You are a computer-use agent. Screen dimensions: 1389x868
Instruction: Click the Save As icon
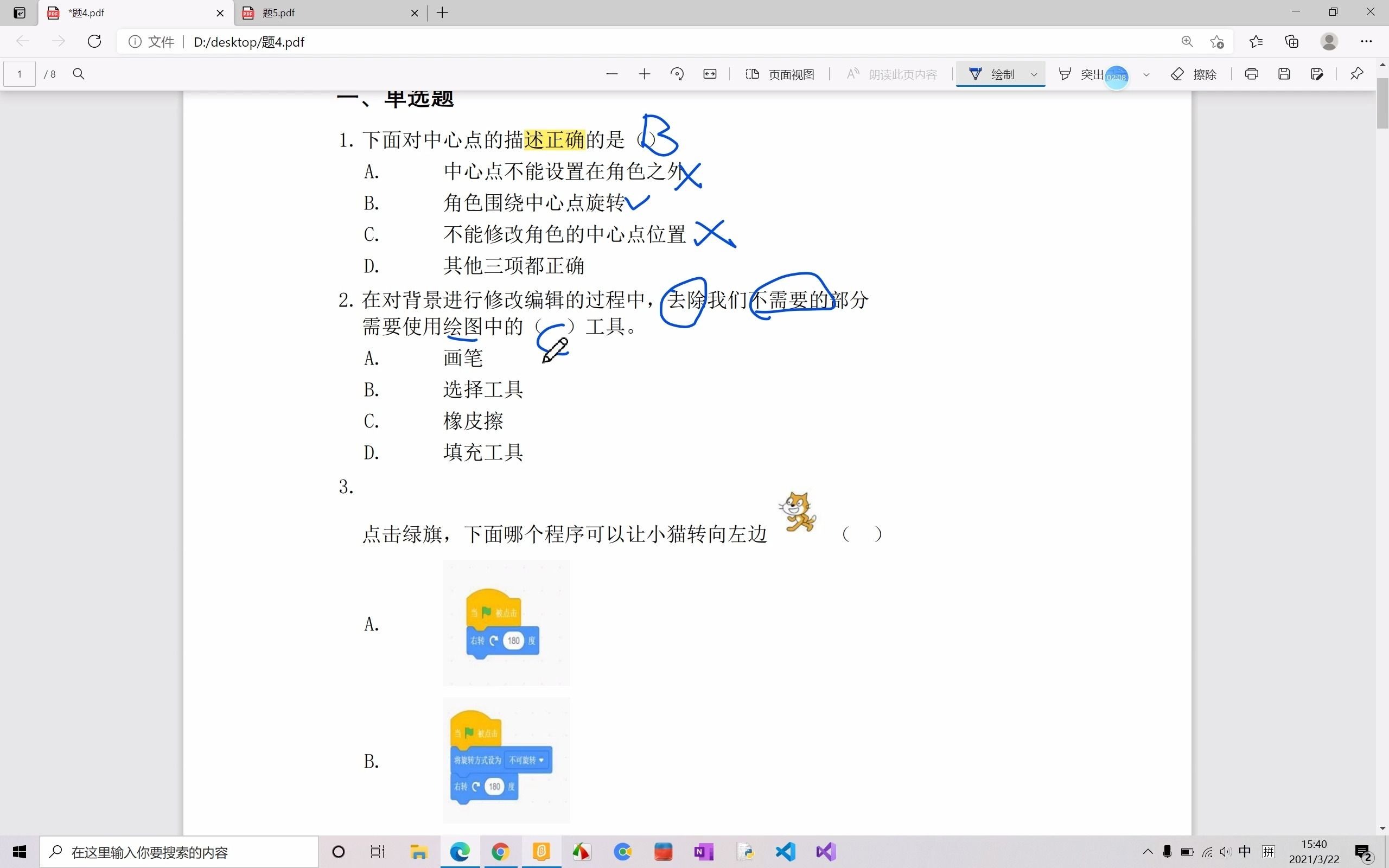point(1317,74)
